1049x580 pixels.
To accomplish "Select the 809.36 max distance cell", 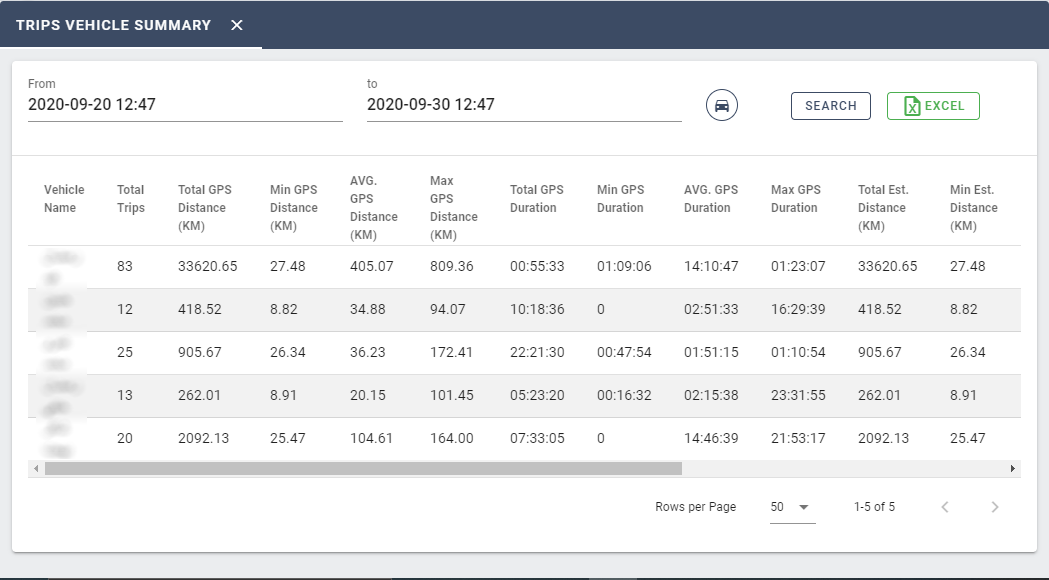I will click(452, 266).
